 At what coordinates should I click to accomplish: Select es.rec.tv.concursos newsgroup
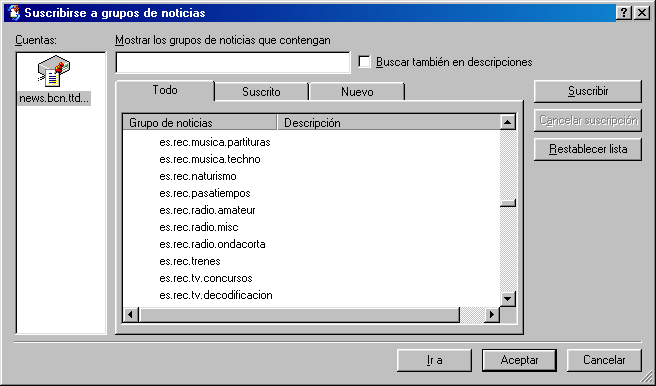tap(206, 278)
